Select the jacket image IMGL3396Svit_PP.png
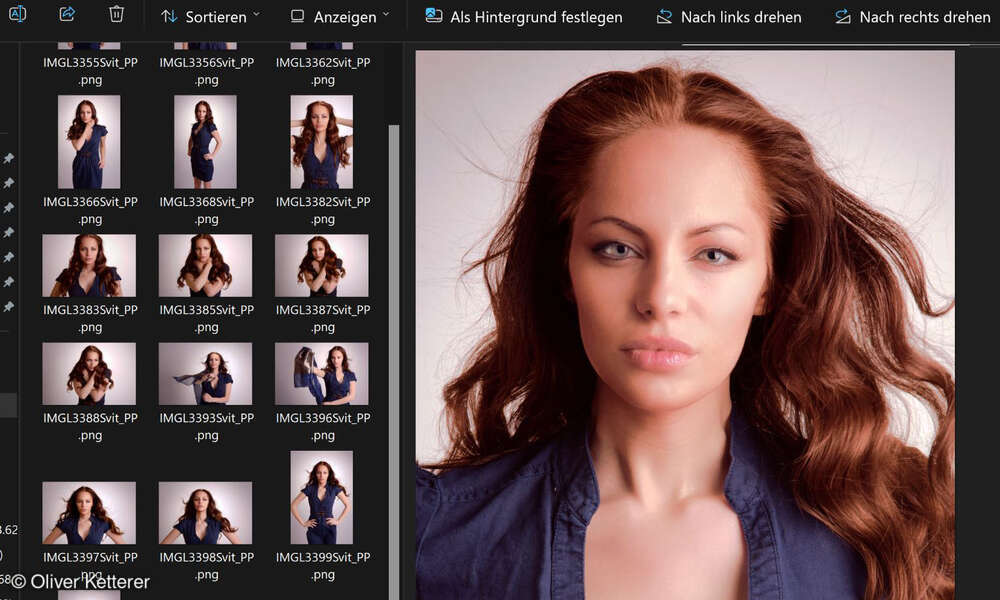The width and height of the screenshot is (1000, 600). [x=321, y=373]
